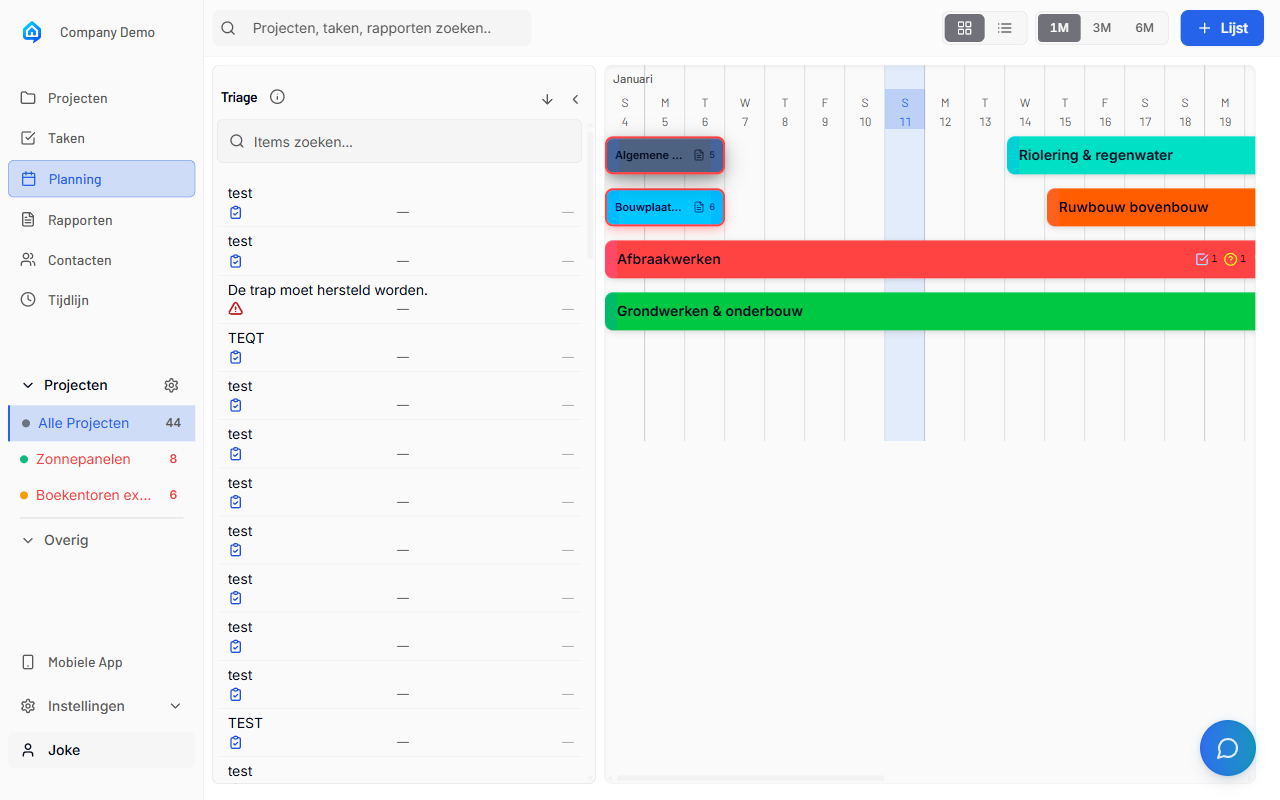This screenshot has height=800, width=1280.
Task: Click the blue Lijst button
Action: coord(1221,28)
